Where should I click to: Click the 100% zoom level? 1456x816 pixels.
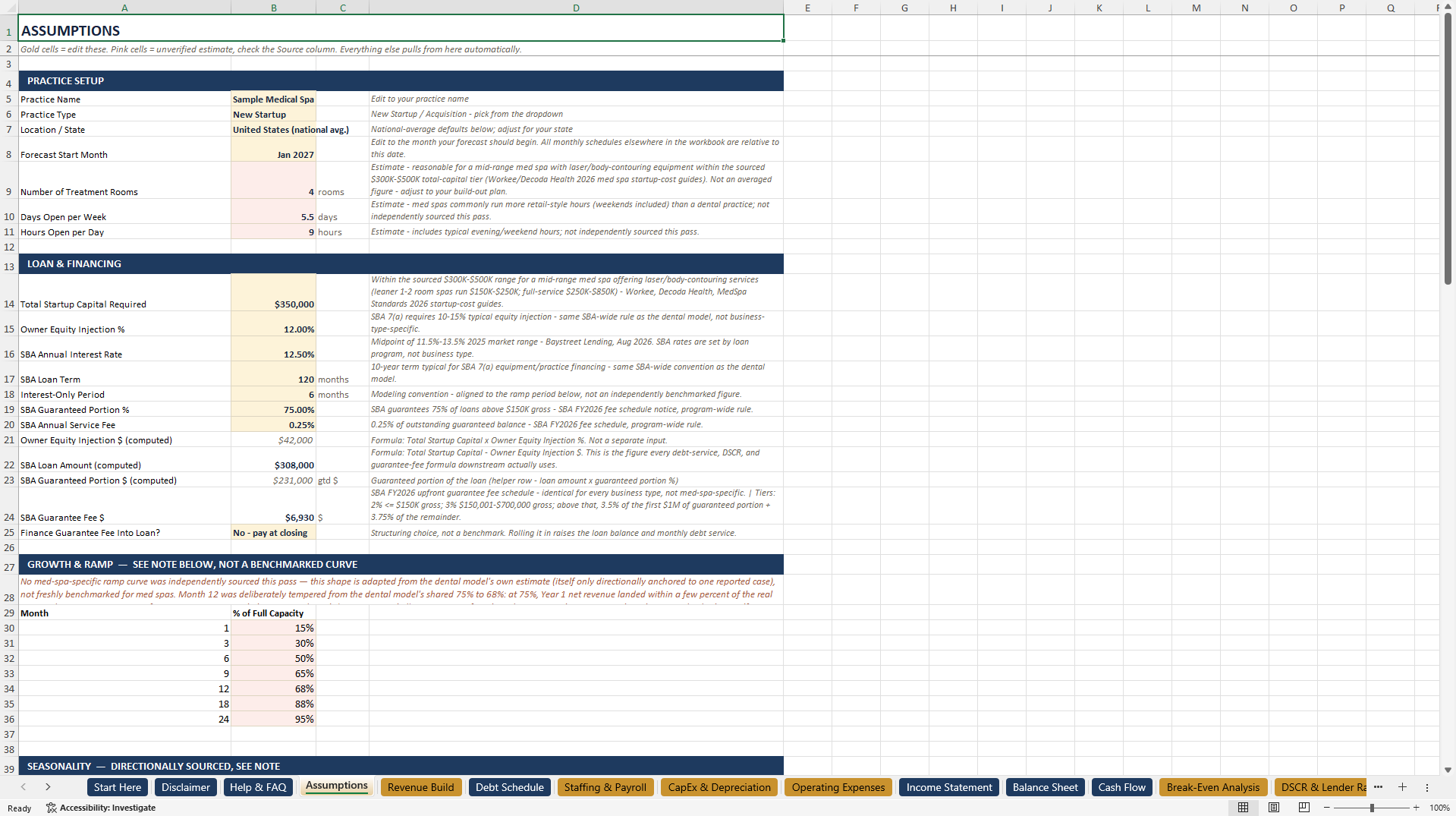(1439, 808)
